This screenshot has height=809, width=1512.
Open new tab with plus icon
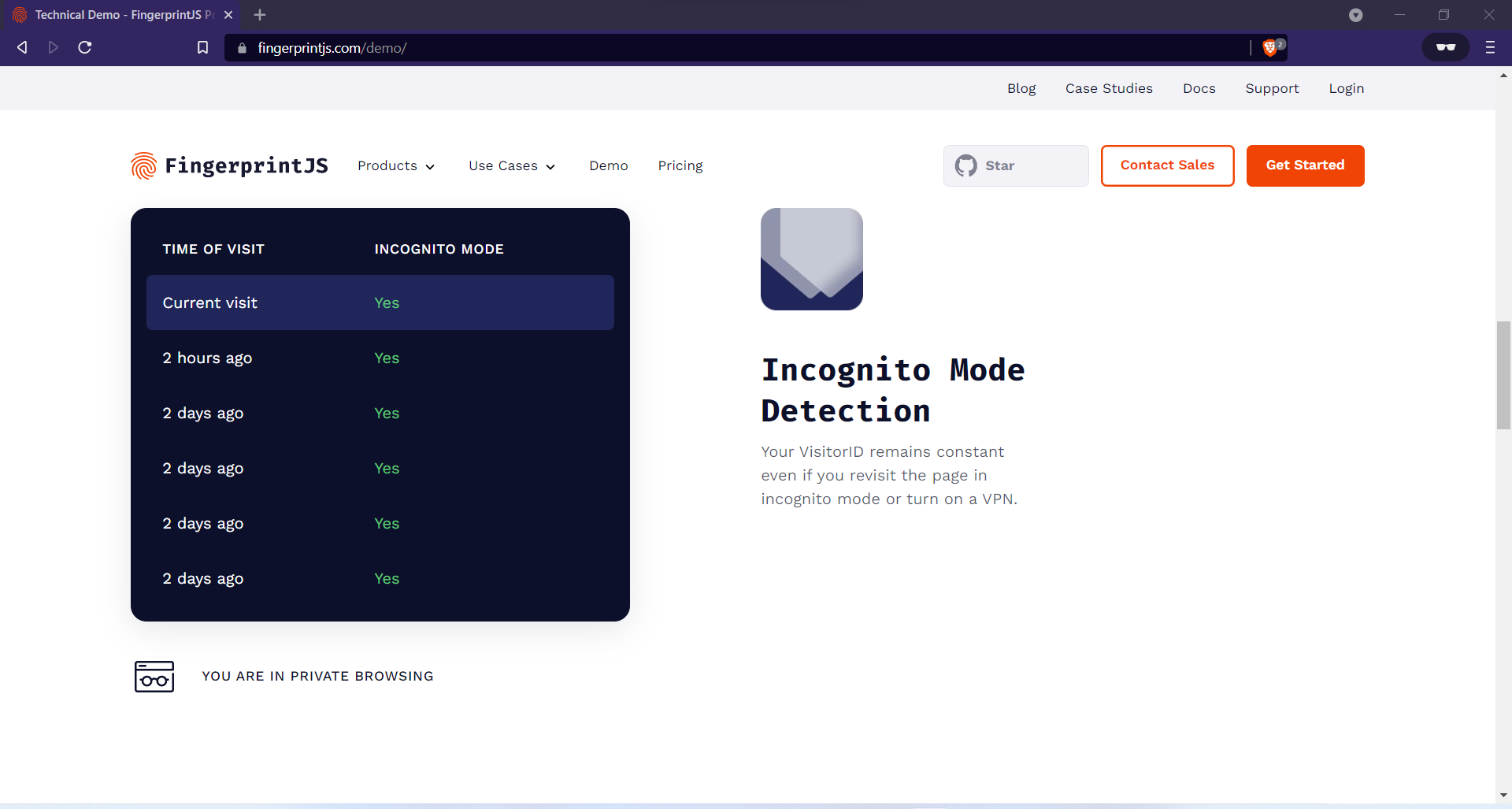[x=260, y=15]
